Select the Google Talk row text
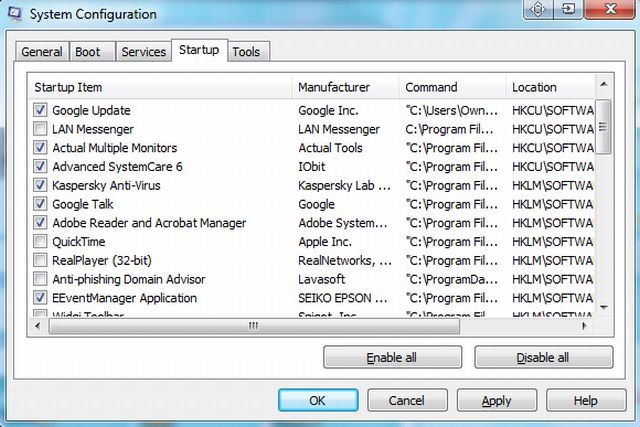The width and height of the screenshot is (640, 427). tap(83, 204)
